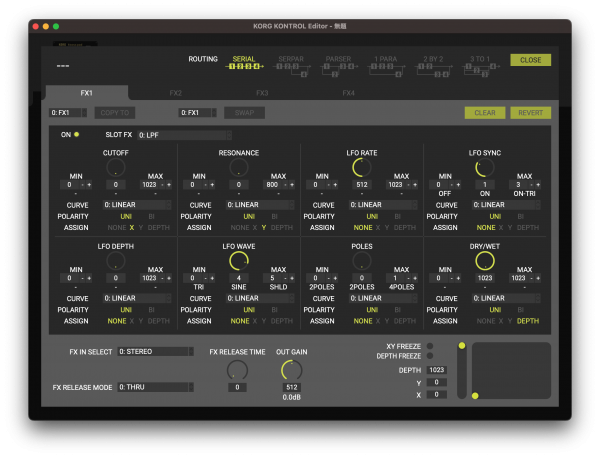
Task: Pick the PAR/SER routing diagram
Action: click(x=339, y=66)
